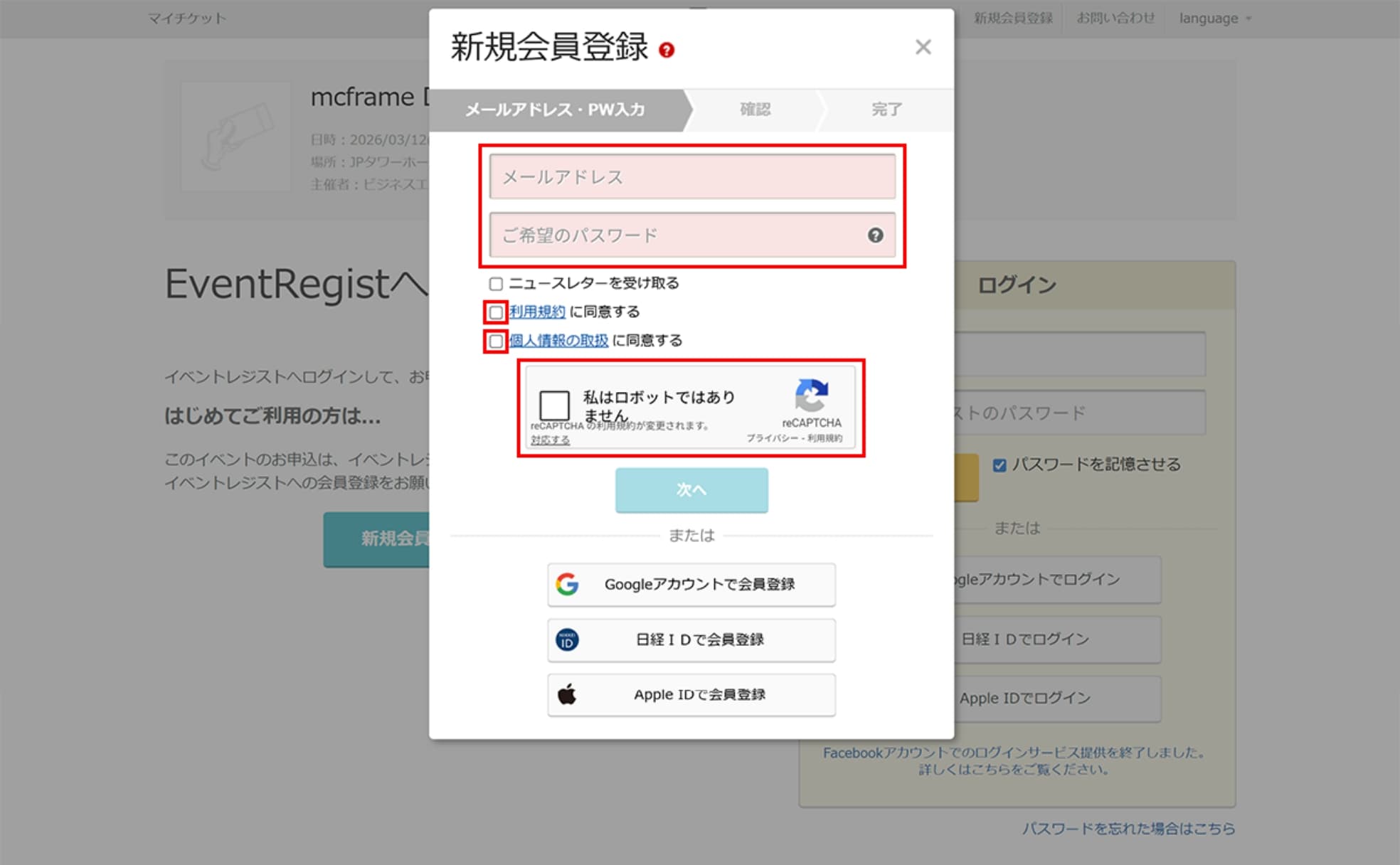Select the 確認 step tab
The height and width of the screenshot is (865, 1400).
pyautogui.click(x=754, y=110)
